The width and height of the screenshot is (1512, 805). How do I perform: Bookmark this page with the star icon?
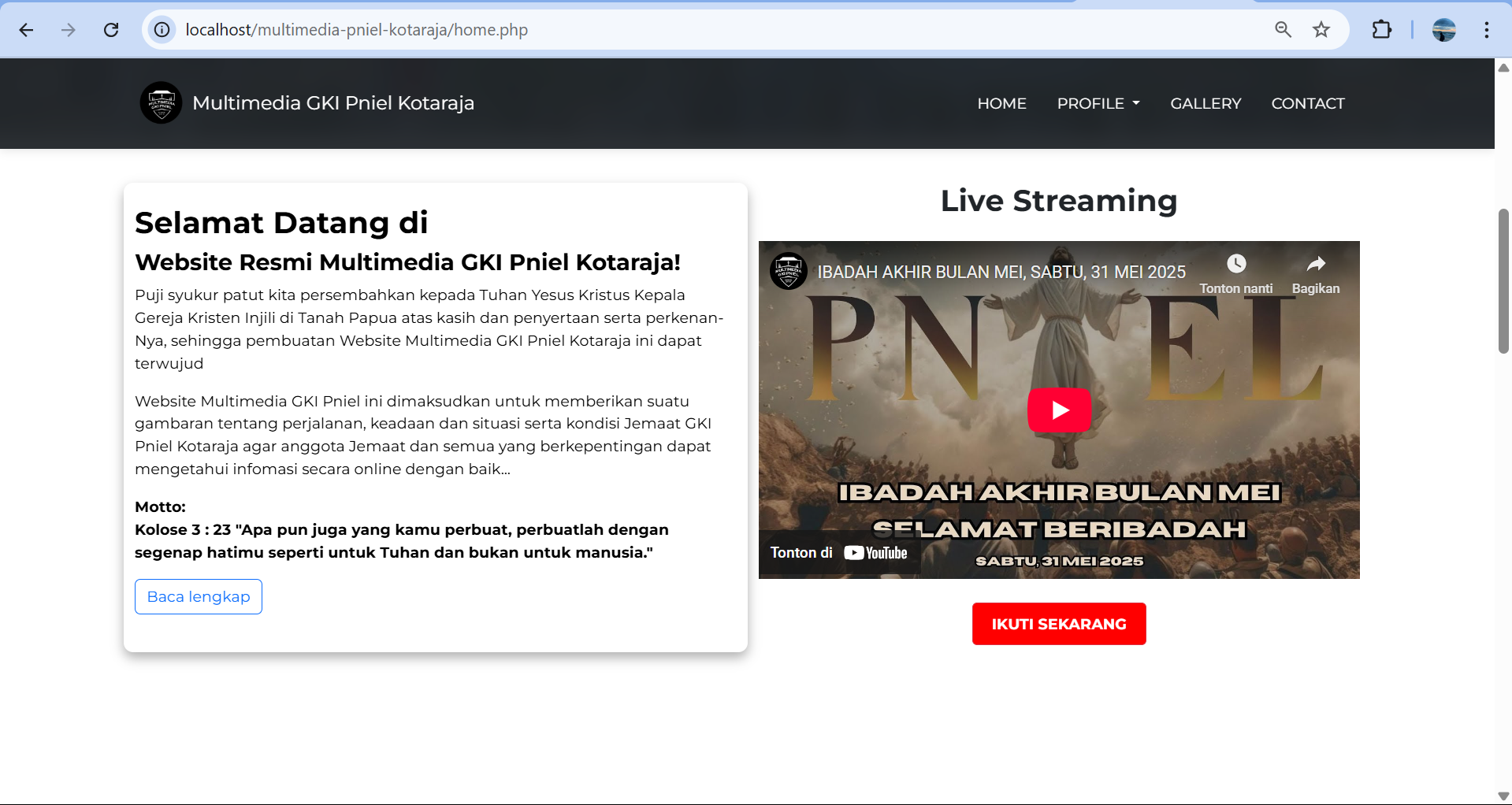click(1321, 30)
